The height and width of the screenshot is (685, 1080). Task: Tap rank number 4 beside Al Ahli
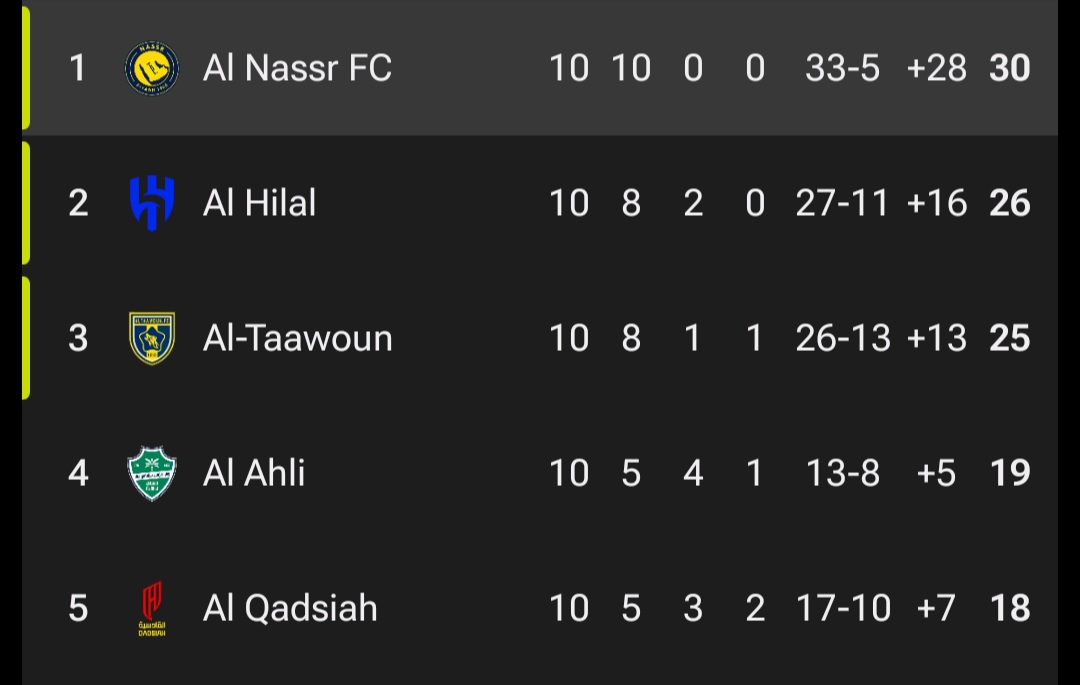[x=78, y=473]
